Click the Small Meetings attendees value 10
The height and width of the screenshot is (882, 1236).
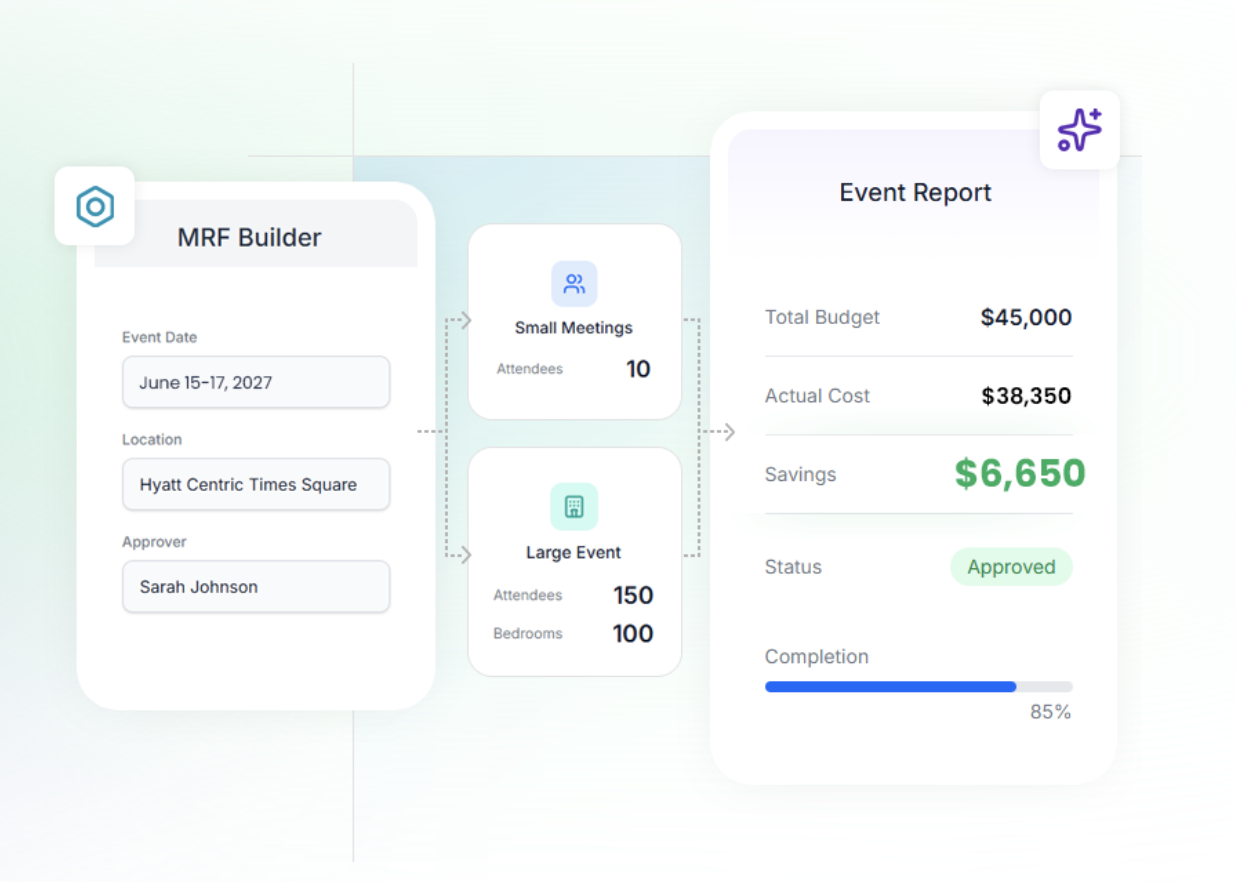(x=638, y=369)
